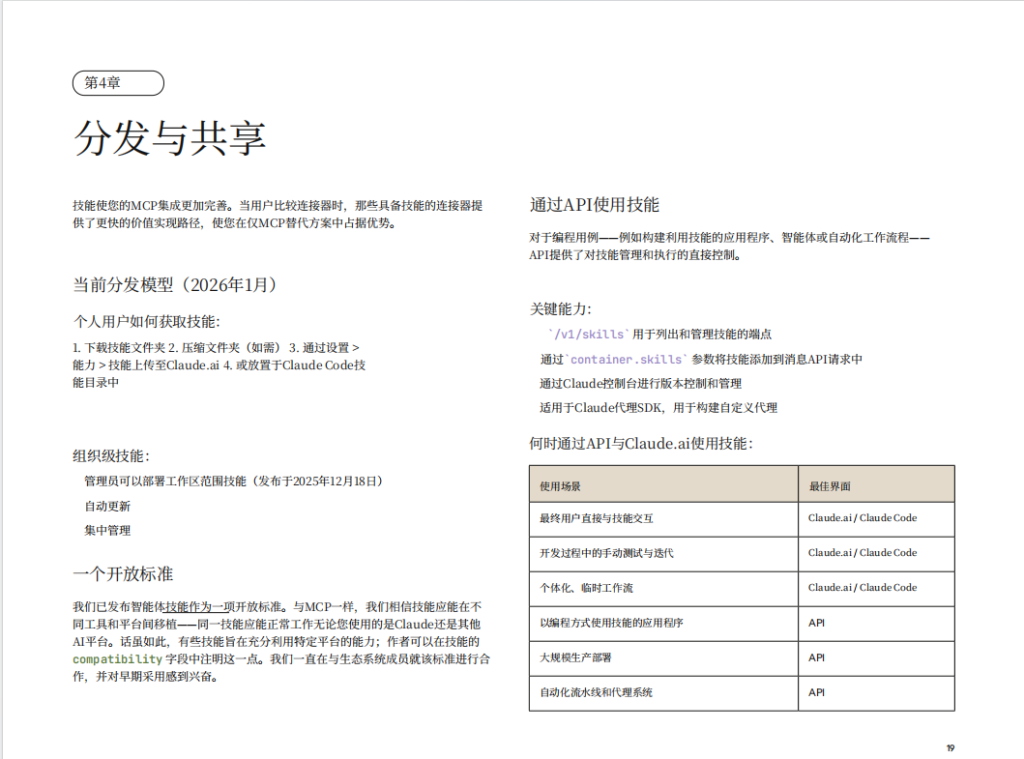Click the heading 分发与共享
1024x759 pixels.
(170, 138)
